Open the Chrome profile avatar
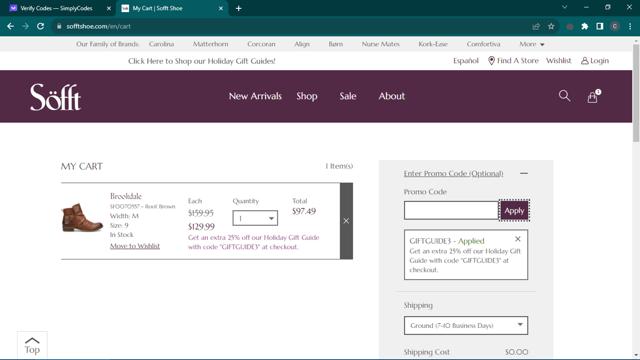640x360 pixels. tap(615, 26)
